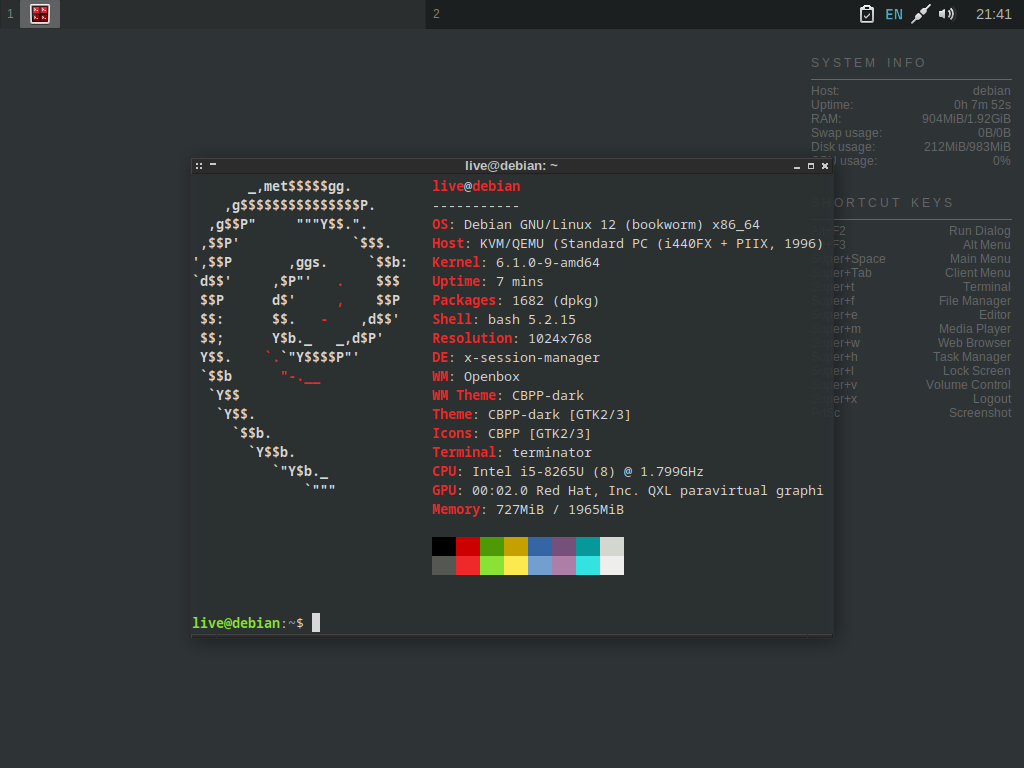Click the shell prompt cursor in the terminal

click(316, 623)
